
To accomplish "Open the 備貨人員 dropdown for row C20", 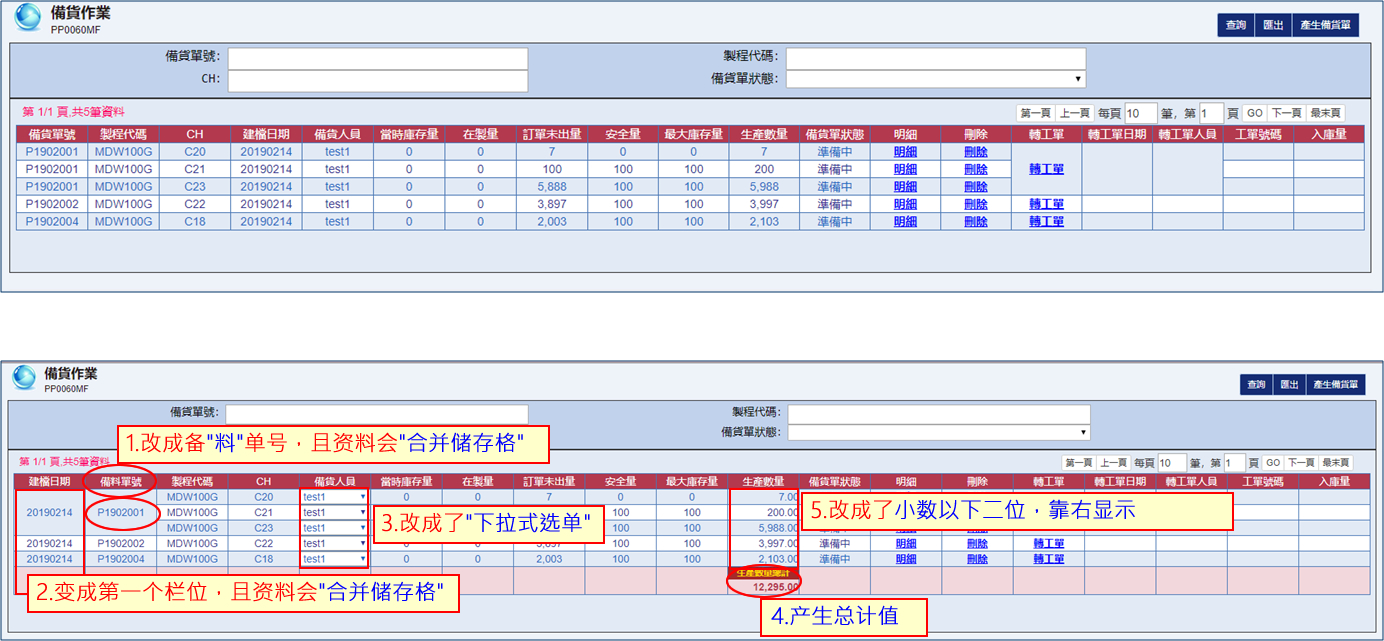I will (334, 497).
